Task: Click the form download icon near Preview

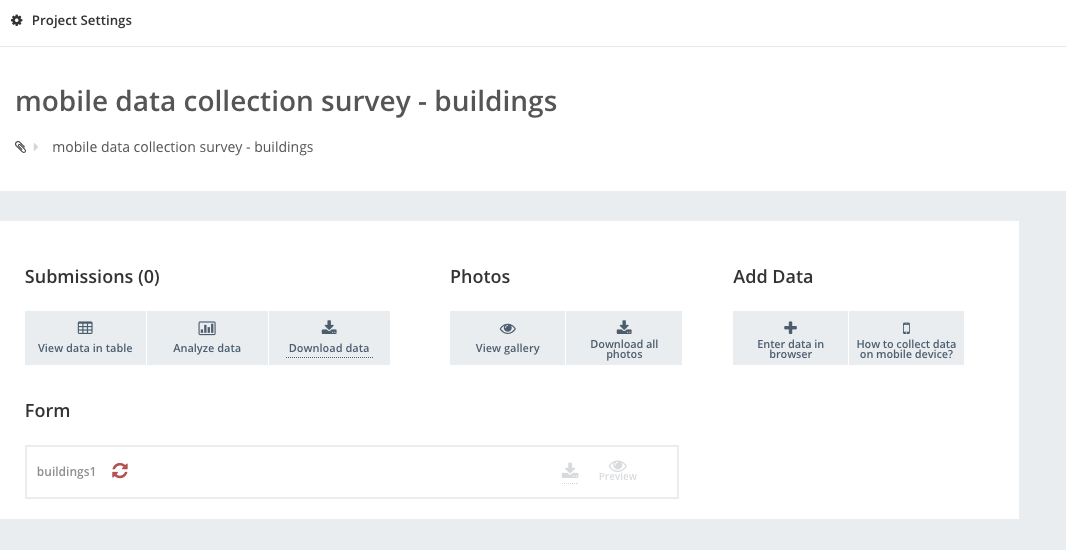Action: point(570,471)
